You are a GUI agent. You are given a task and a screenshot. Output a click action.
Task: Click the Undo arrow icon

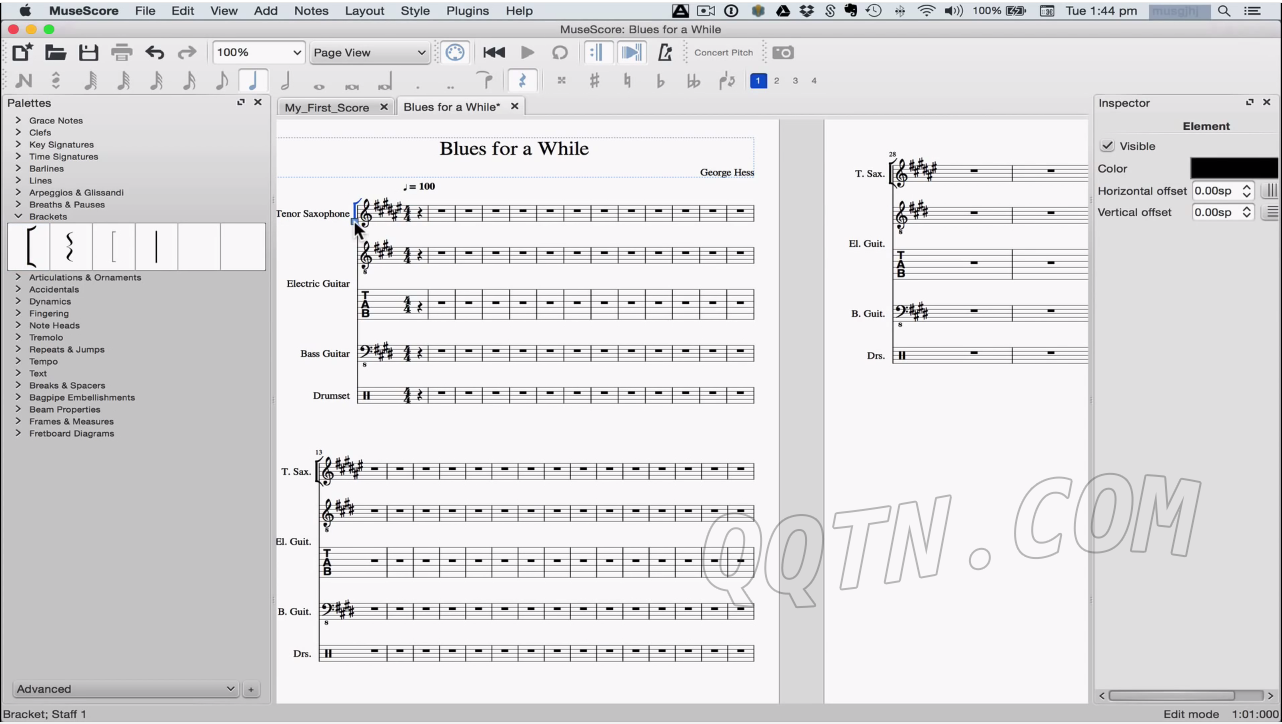click(x=155, y=53)
